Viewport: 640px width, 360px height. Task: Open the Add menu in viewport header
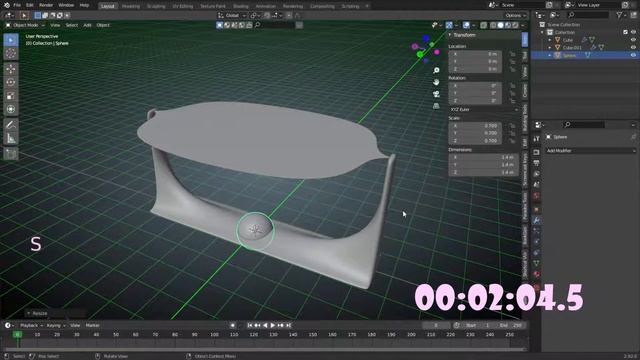[87, 25]
